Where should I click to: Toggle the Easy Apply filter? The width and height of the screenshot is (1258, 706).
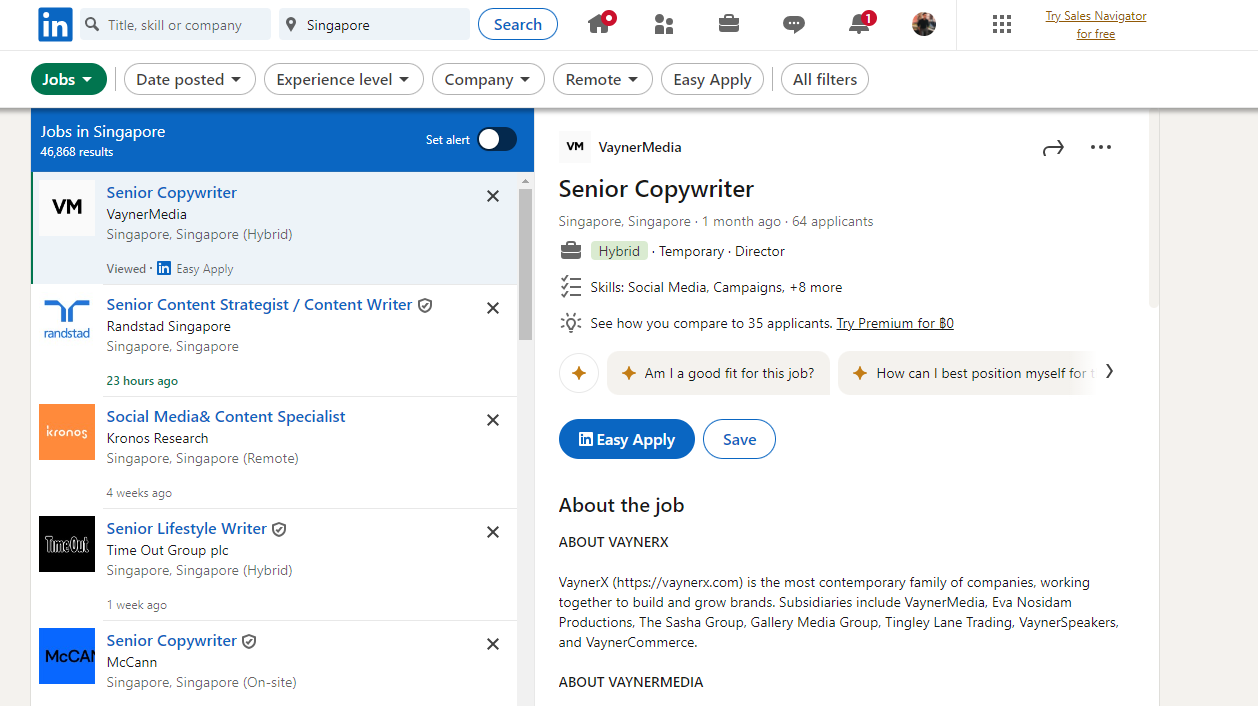[713, 79]
